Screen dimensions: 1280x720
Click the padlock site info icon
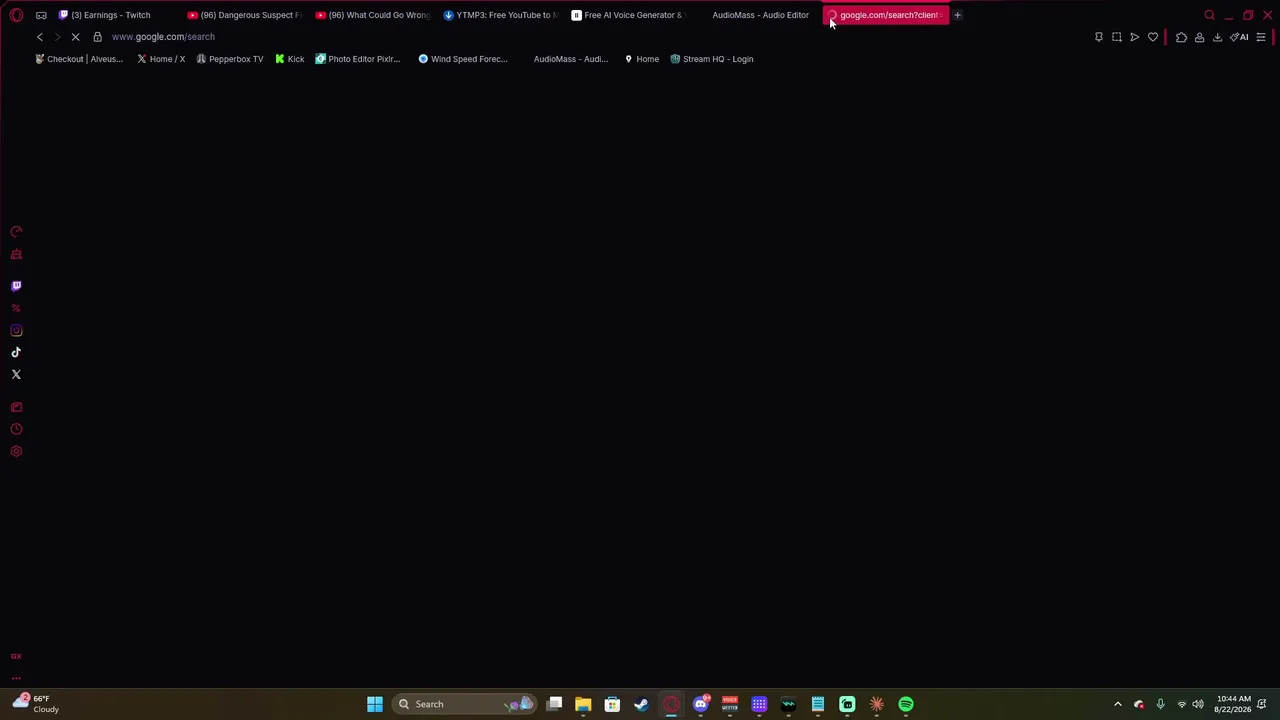(x=97, y=37)
